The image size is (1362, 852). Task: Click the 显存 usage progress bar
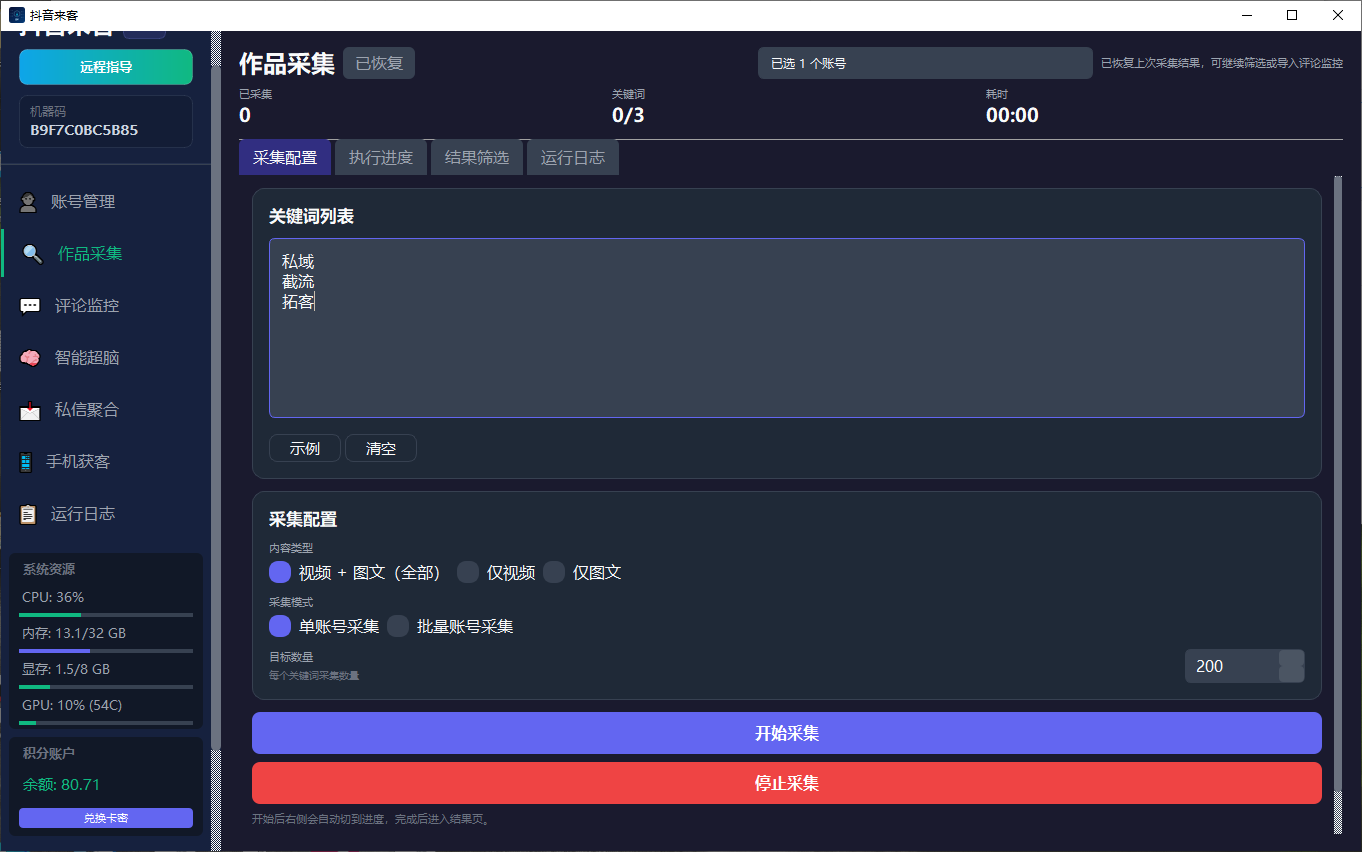pyautogui.click(x=106, y=686)
